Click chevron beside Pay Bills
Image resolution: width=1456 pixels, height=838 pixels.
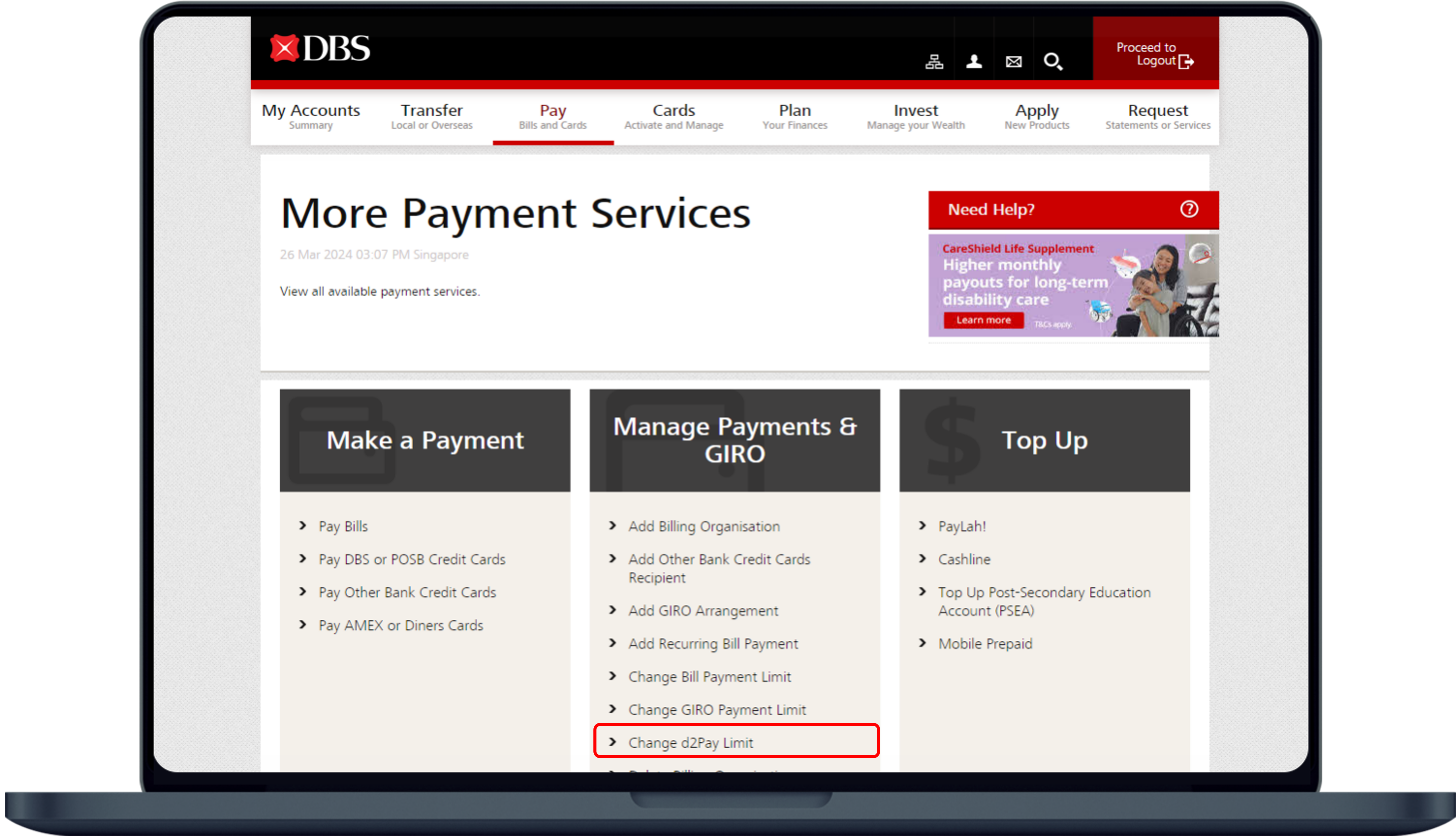[303, 525]
